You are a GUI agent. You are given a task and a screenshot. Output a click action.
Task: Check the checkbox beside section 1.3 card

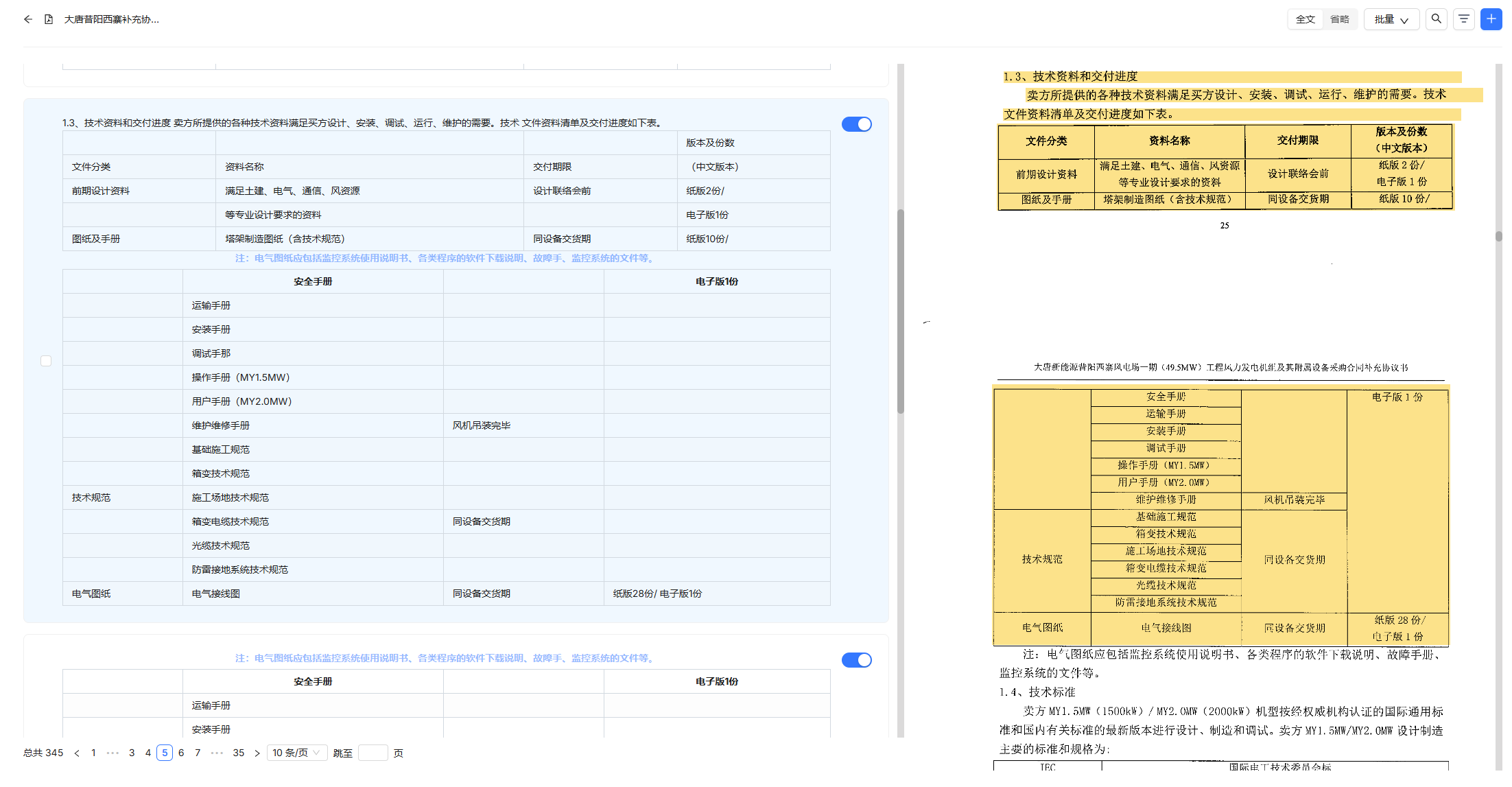pyautogui.click(x=46, y=361)
